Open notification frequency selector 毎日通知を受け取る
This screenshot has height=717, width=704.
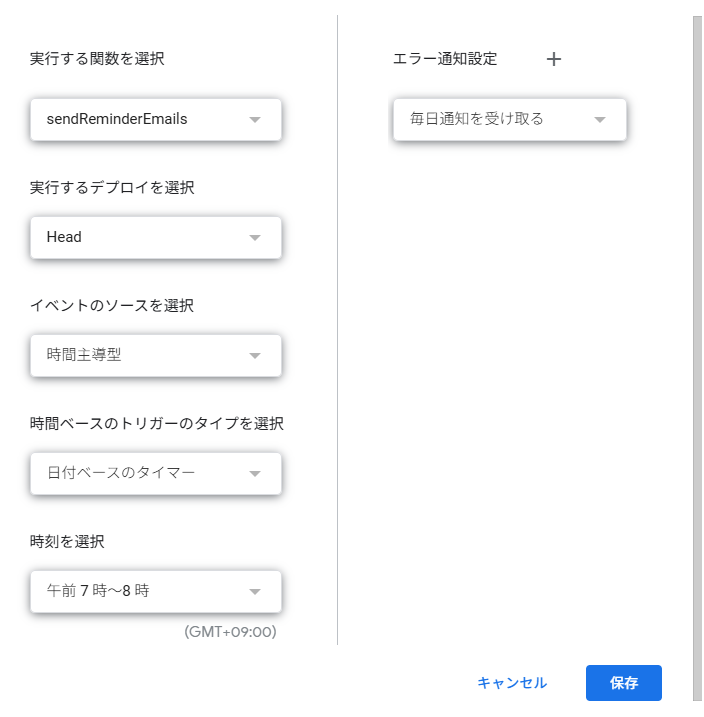(510, 120)
